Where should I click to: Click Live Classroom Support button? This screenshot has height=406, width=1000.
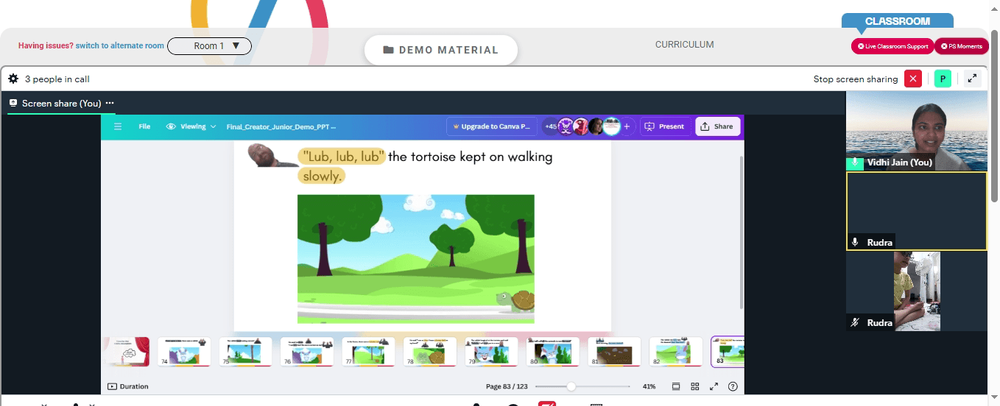(892, 46)
